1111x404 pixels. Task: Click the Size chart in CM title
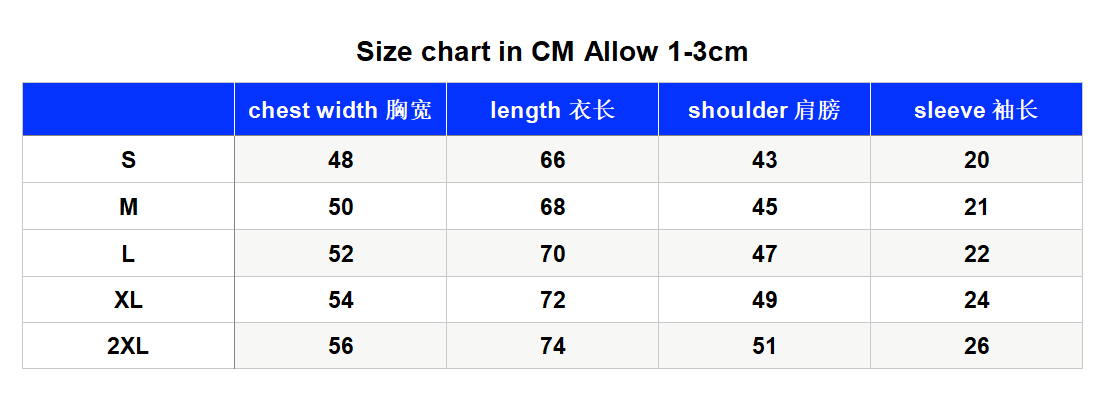coord(552,52)
